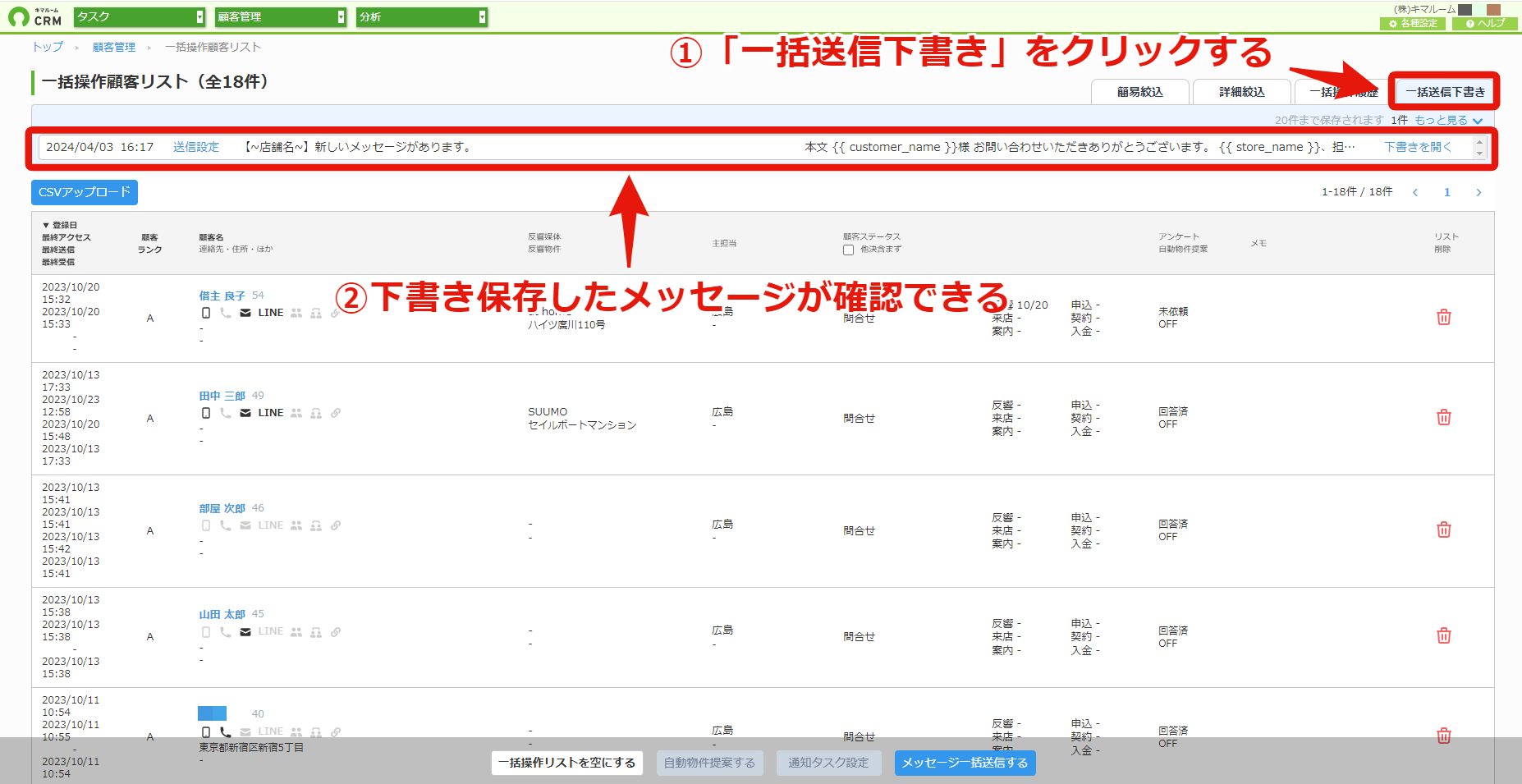Open the 分析 dropdown menu
The image size is (1522, 784).
pyautogui.click(x=422, y=16)
